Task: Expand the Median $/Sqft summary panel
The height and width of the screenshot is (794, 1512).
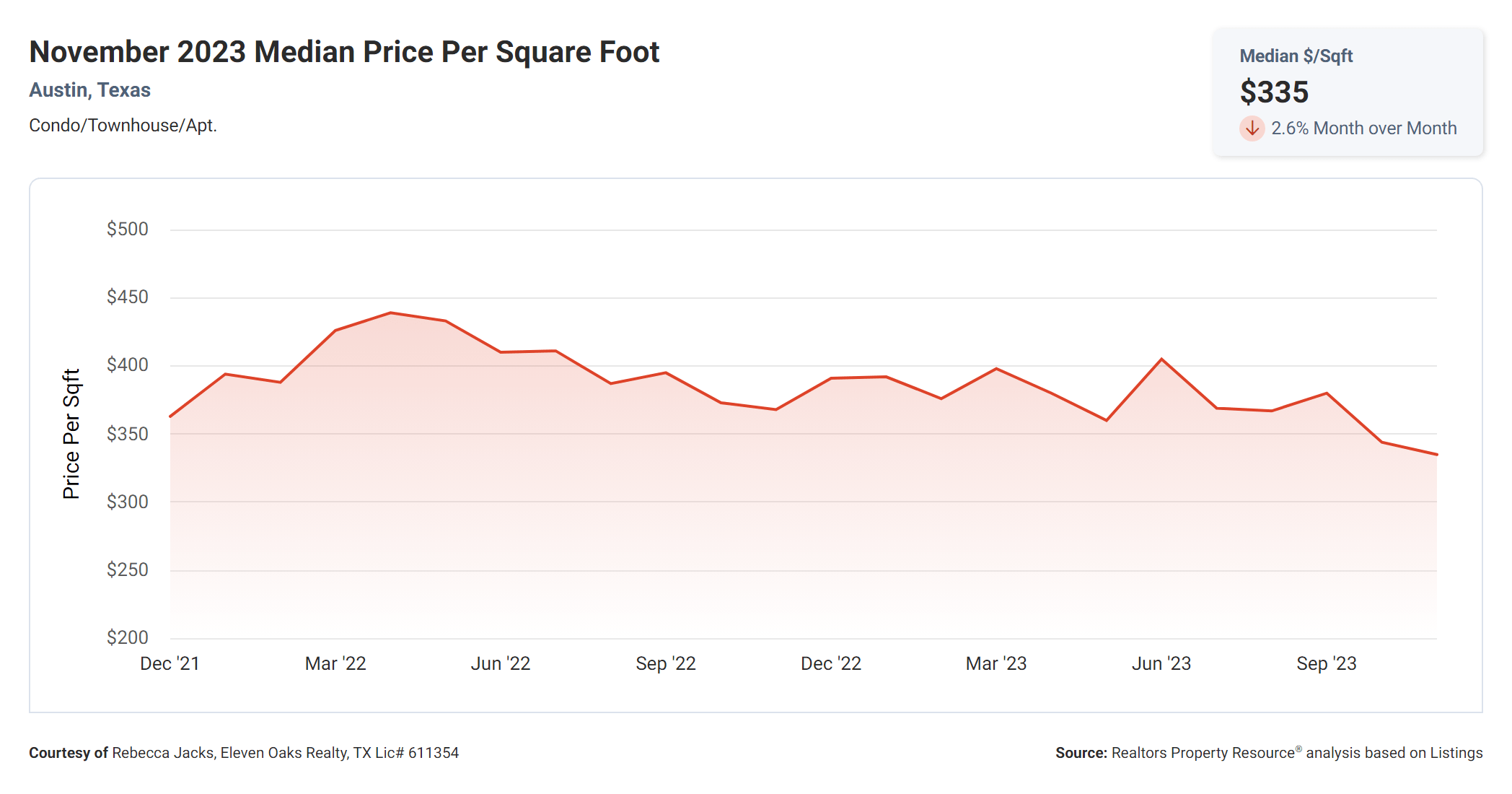Action: click(x=1295, y=55)
